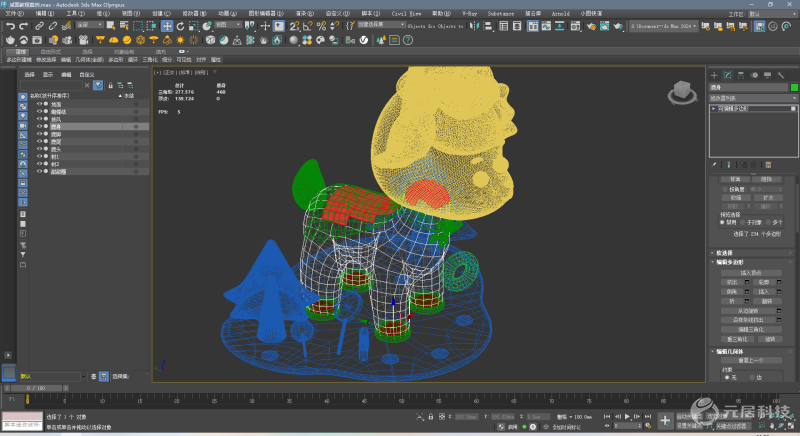This screenshot has width=800, height=436.
Task: Toggle eye icon for 树1 row
Action: [39, 157]
